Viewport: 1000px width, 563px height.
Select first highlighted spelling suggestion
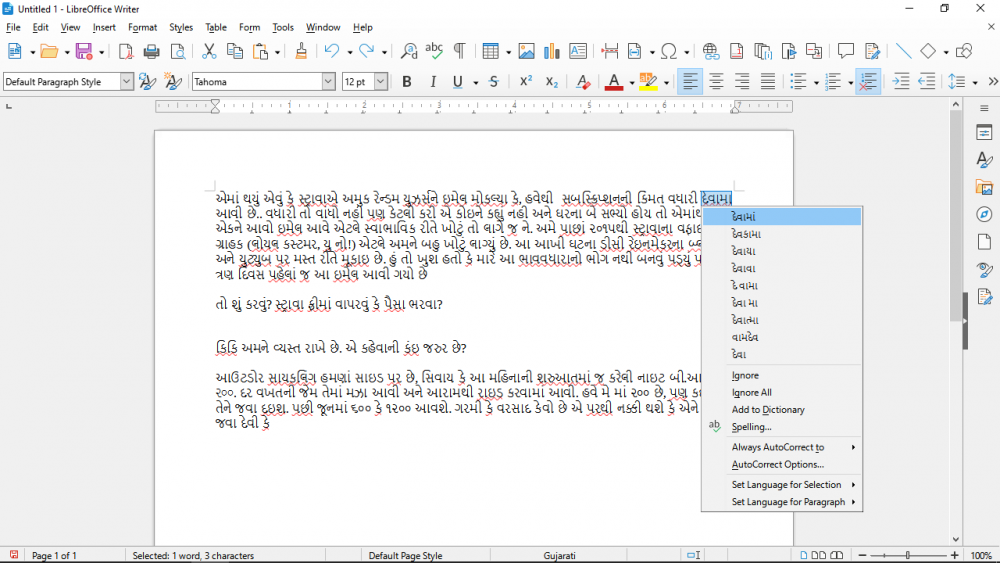point(783,217)
